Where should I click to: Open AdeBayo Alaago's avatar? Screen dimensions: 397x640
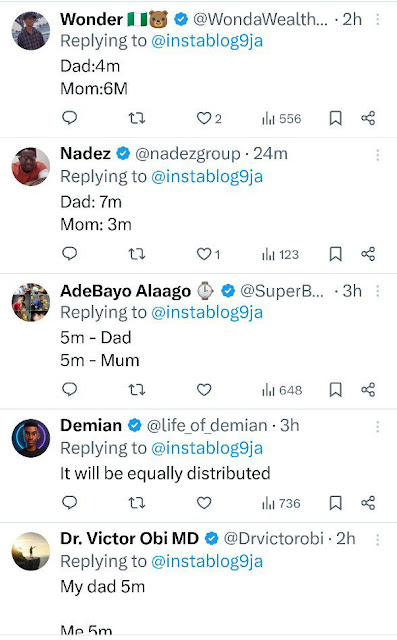click(31, 302)
